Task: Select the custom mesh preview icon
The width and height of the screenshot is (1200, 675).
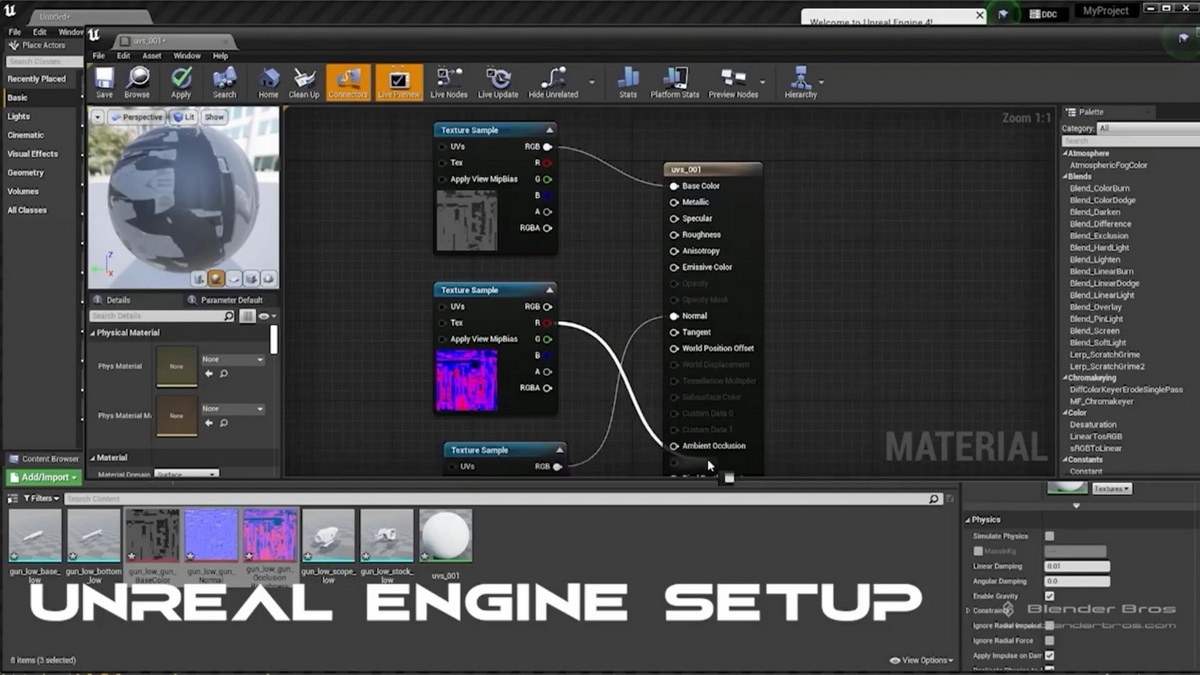Action: click(268, 279)
